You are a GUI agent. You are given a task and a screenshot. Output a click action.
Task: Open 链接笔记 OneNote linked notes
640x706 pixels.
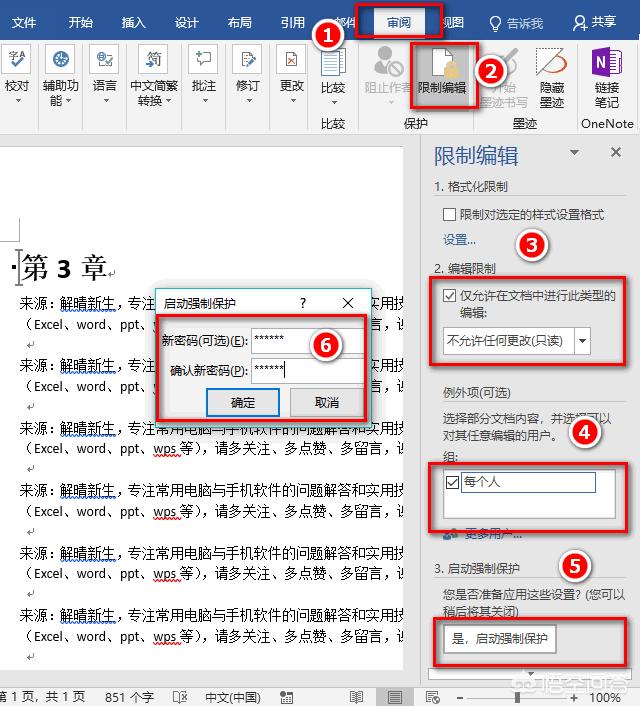click(607, 77)
